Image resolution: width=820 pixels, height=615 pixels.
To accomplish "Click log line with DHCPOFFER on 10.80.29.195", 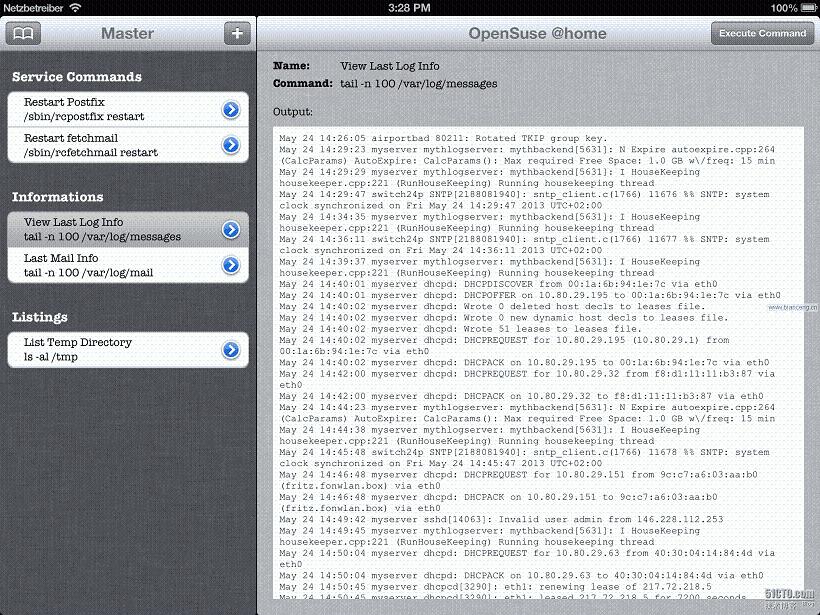I will click(x=530, y=295).
